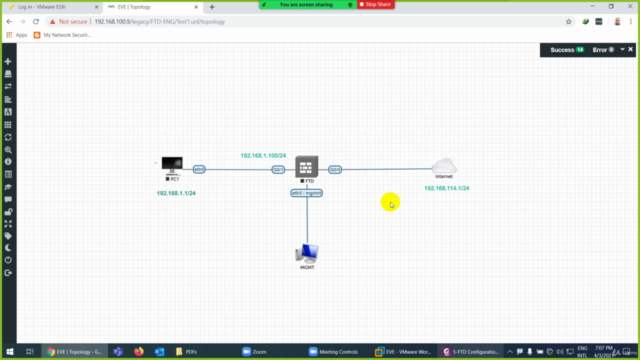The width and height of the screenshot is (640, 360).
Task: Open Startup-configs icon in sidebar
Action: (8, 99)
